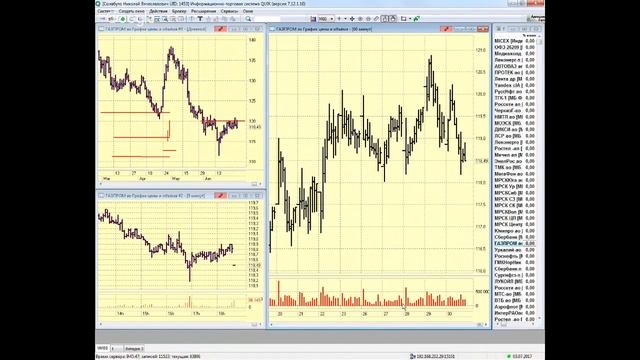
Task: Select ВТБ ао row in quotes table
Action: pos(515,300)
